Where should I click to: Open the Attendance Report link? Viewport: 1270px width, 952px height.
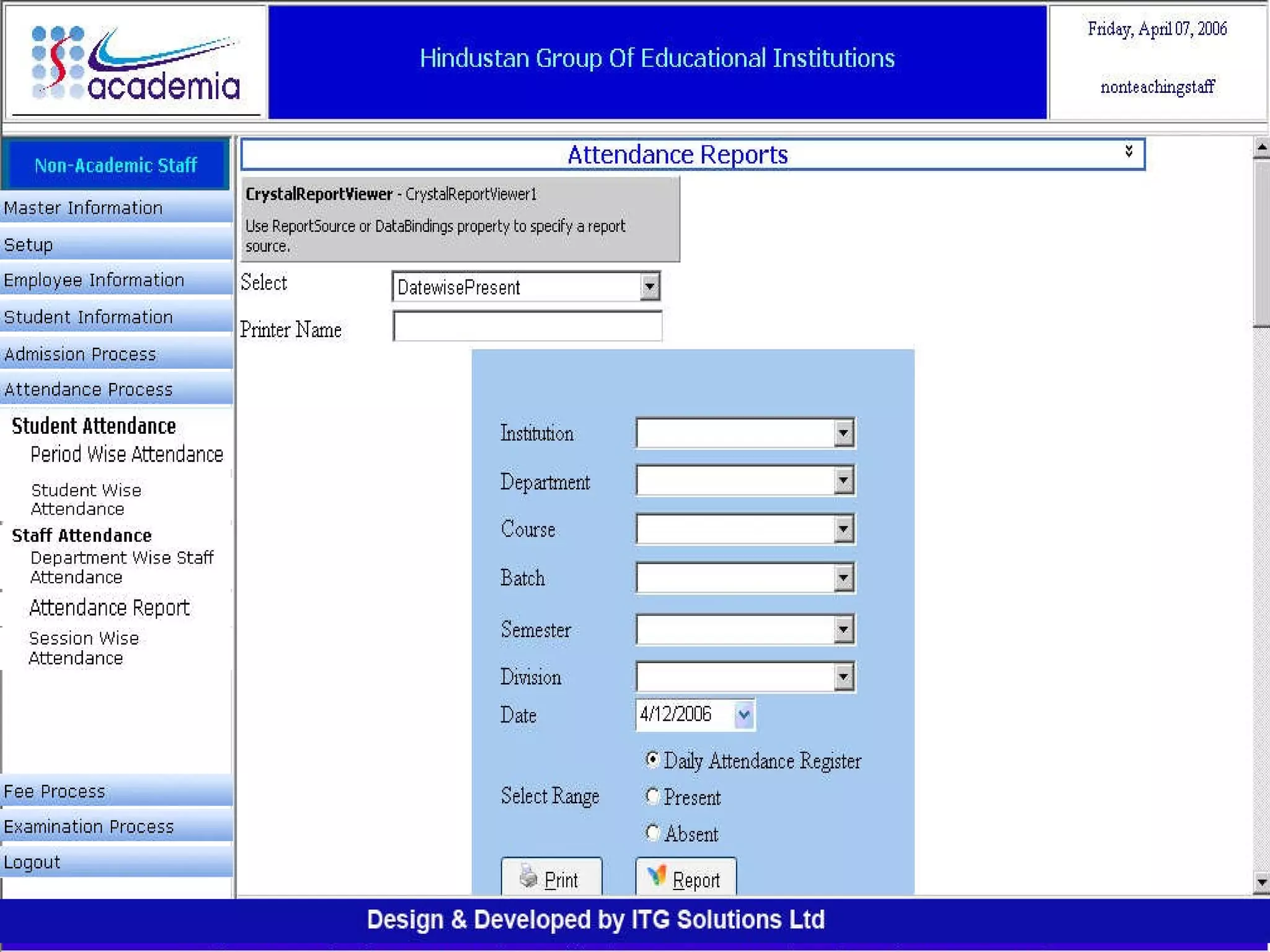[109, 607]
